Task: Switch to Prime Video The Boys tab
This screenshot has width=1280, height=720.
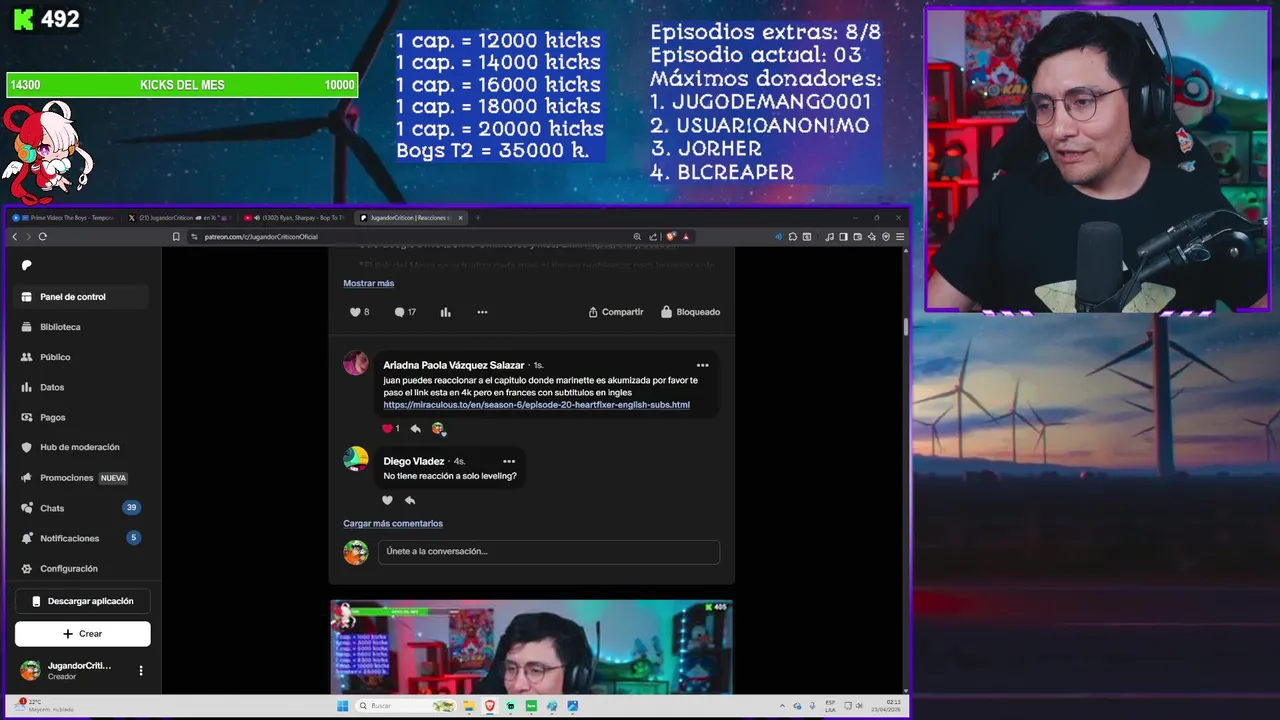Action: [64, 217]
